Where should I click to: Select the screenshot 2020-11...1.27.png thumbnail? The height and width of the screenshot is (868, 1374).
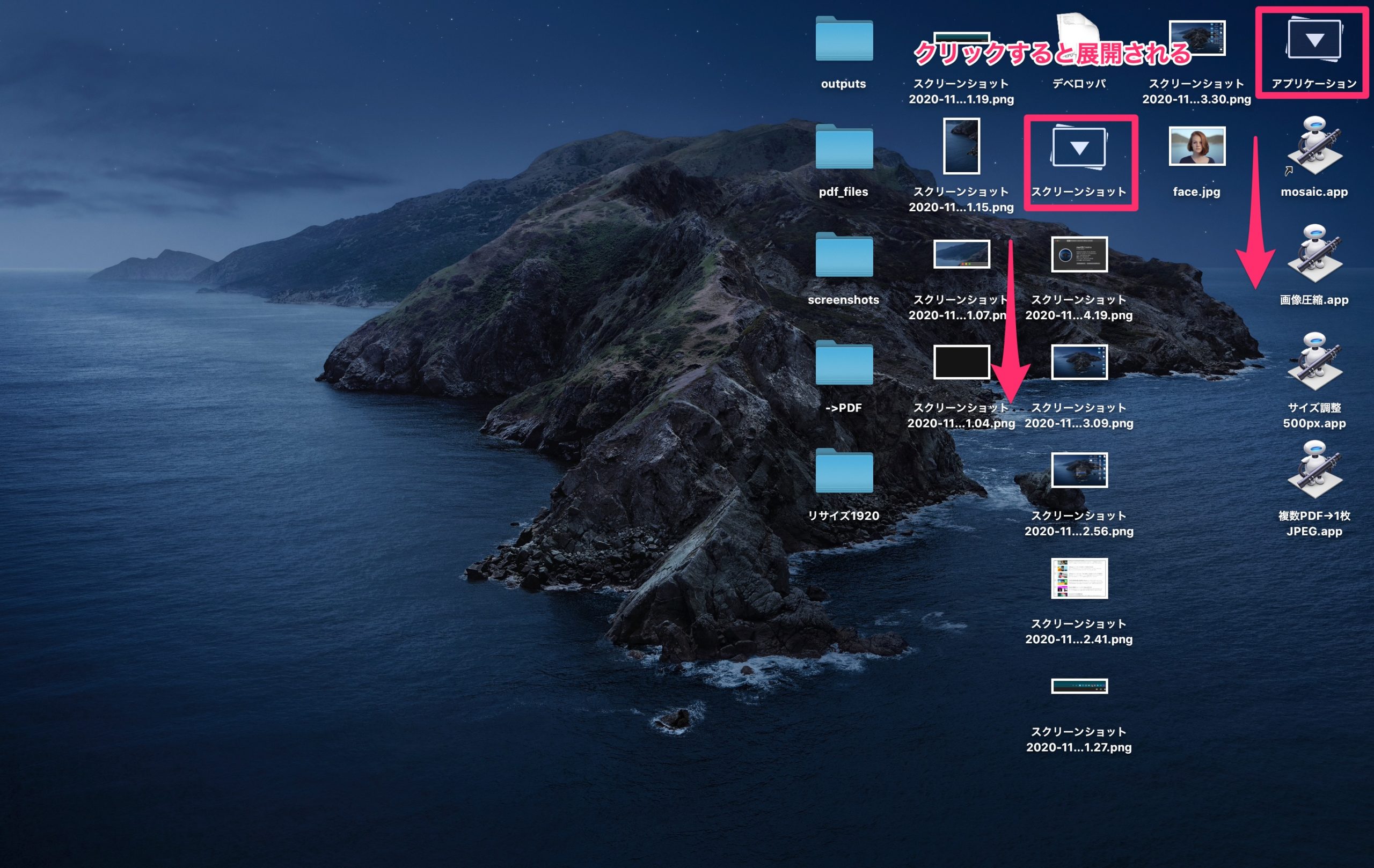1079,686
